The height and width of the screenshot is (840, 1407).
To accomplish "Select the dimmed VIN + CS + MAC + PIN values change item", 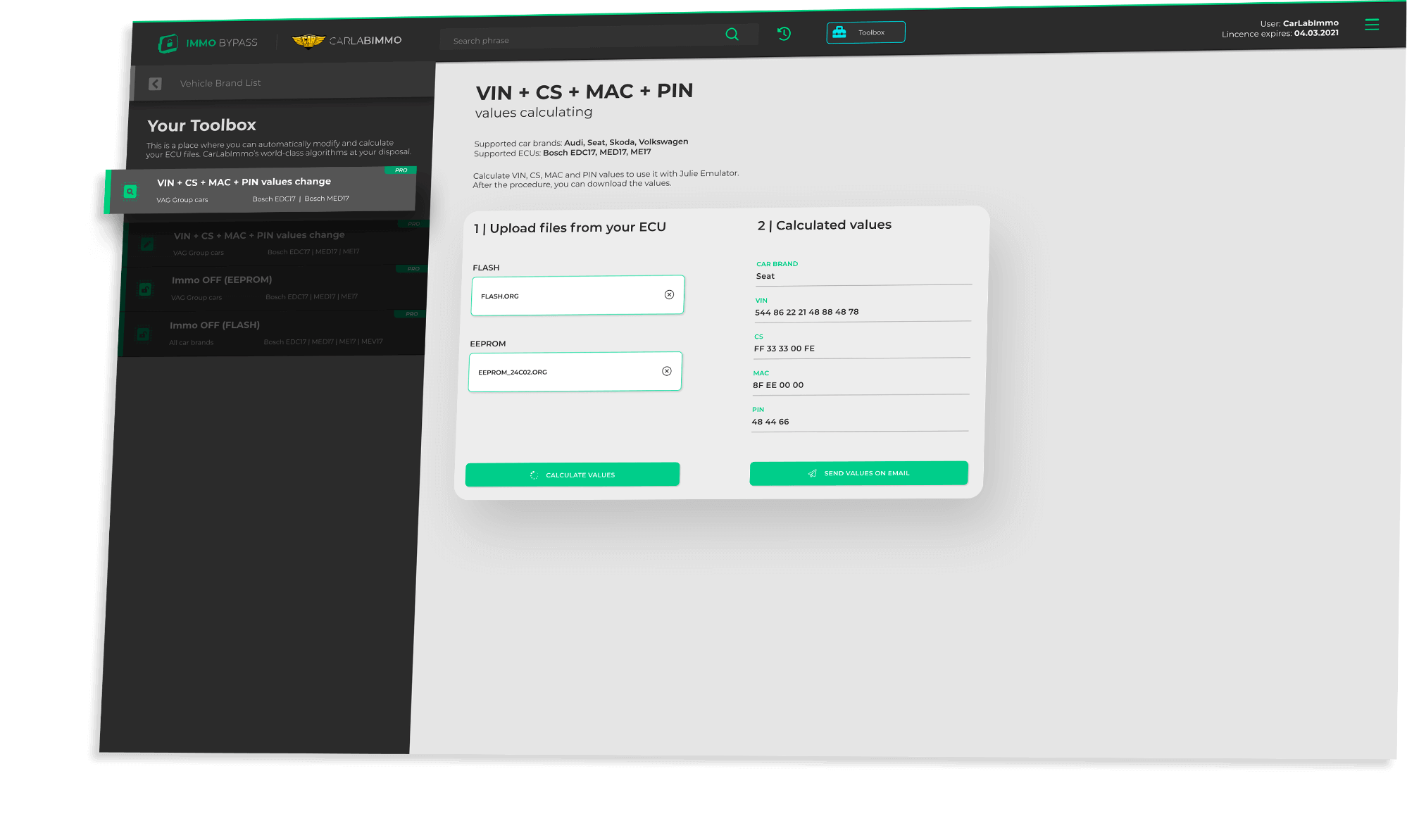I will point(275,243).
